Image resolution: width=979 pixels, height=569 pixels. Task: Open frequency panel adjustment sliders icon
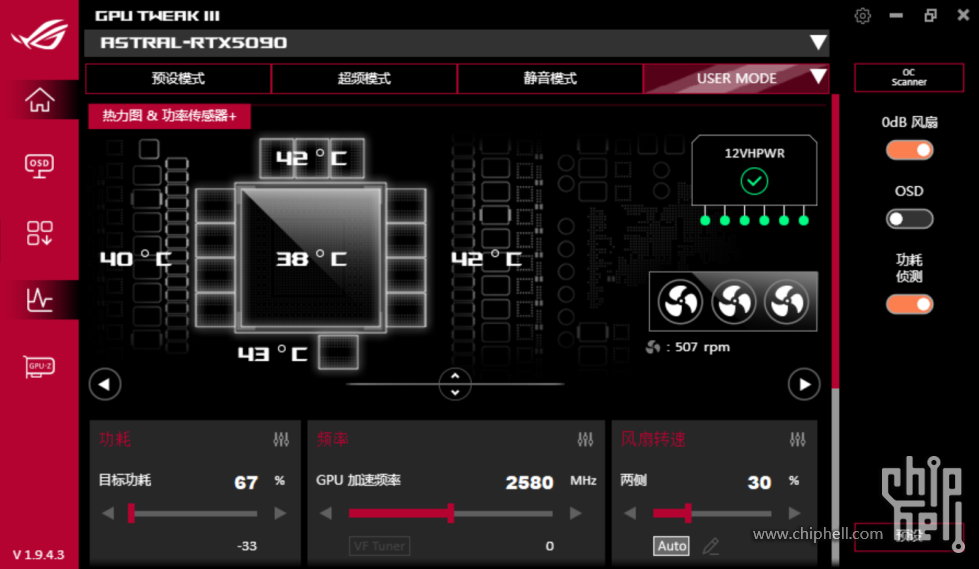(585, 440)
